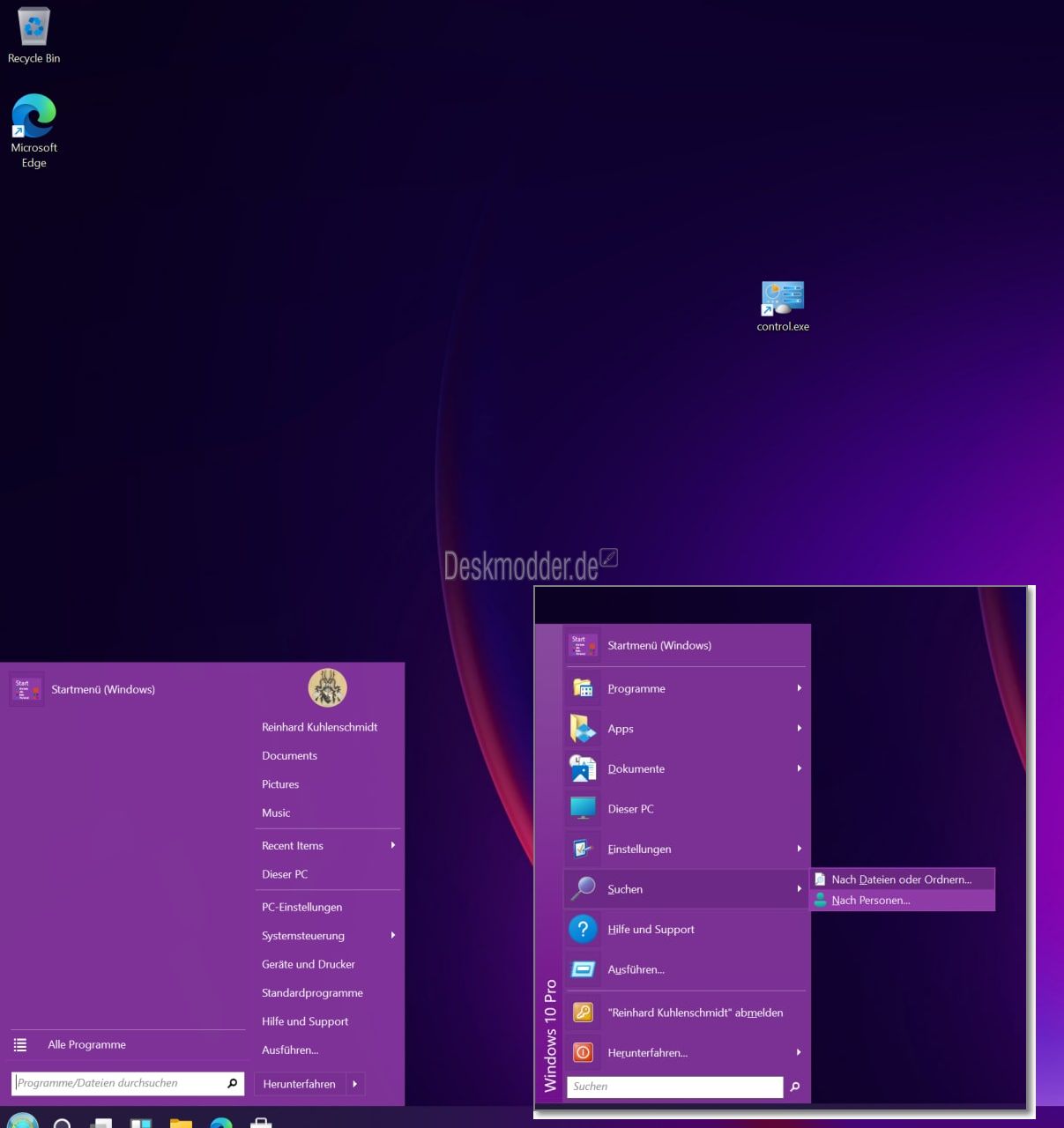Open Startmenü (Windows) in the classic start menu
1064x1128 pixels.
pos(686,645)
